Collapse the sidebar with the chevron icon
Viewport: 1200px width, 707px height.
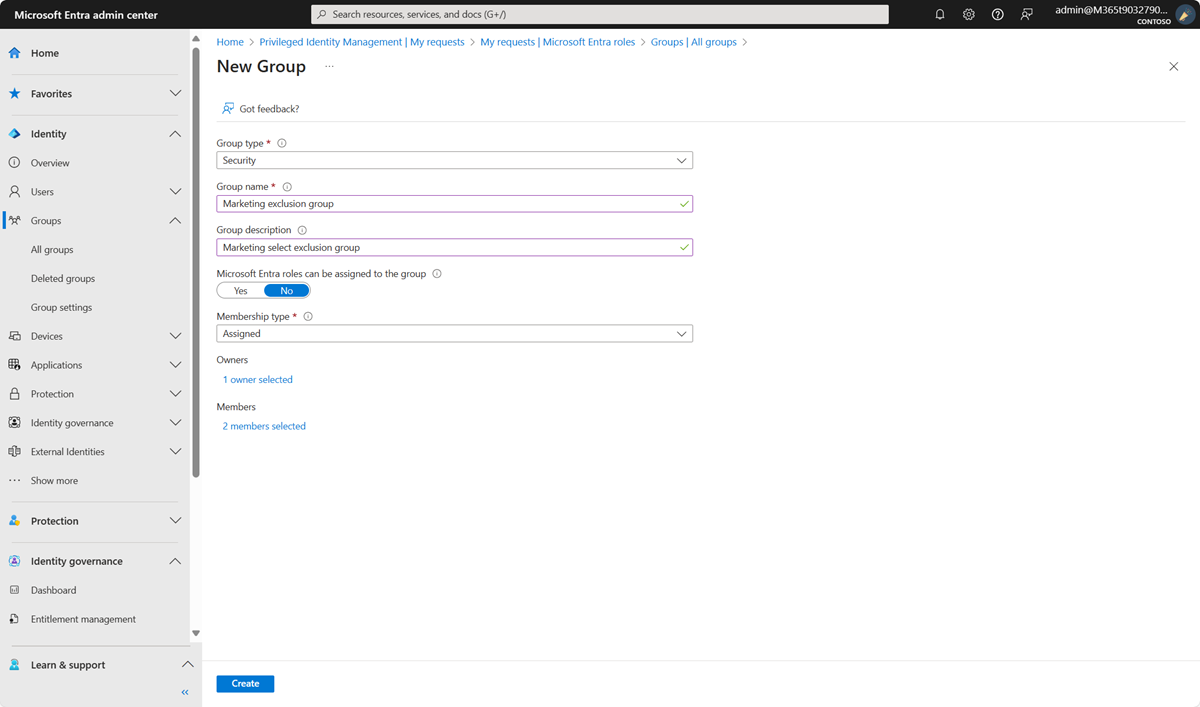(184, 691)
